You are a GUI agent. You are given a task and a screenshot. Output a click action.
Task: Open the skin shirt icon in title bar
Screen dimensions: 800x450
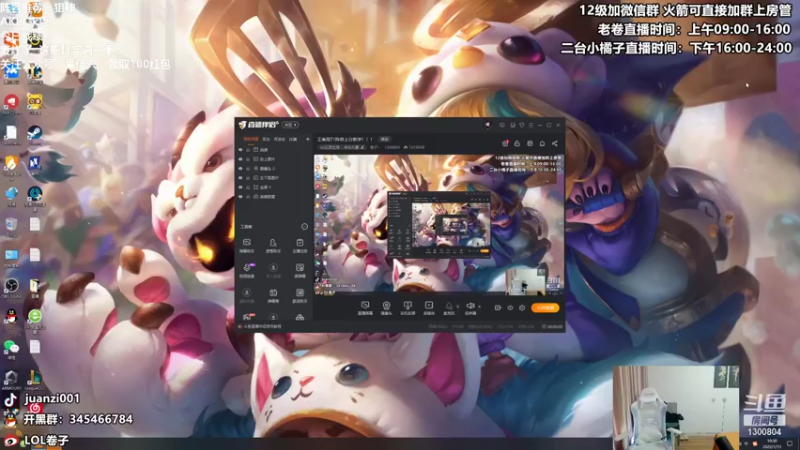point(521,125)
